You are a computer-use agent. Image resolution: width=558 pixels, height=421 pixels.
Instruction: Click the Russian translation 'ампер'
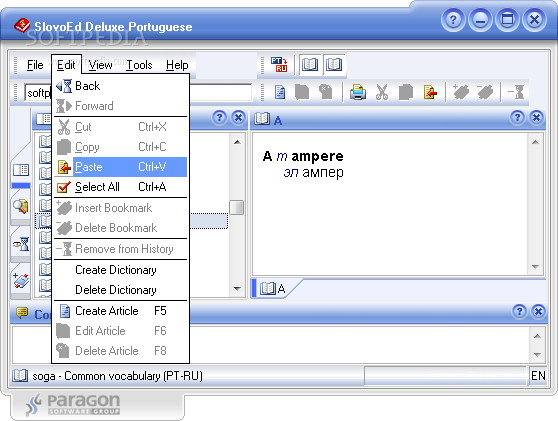323,173
